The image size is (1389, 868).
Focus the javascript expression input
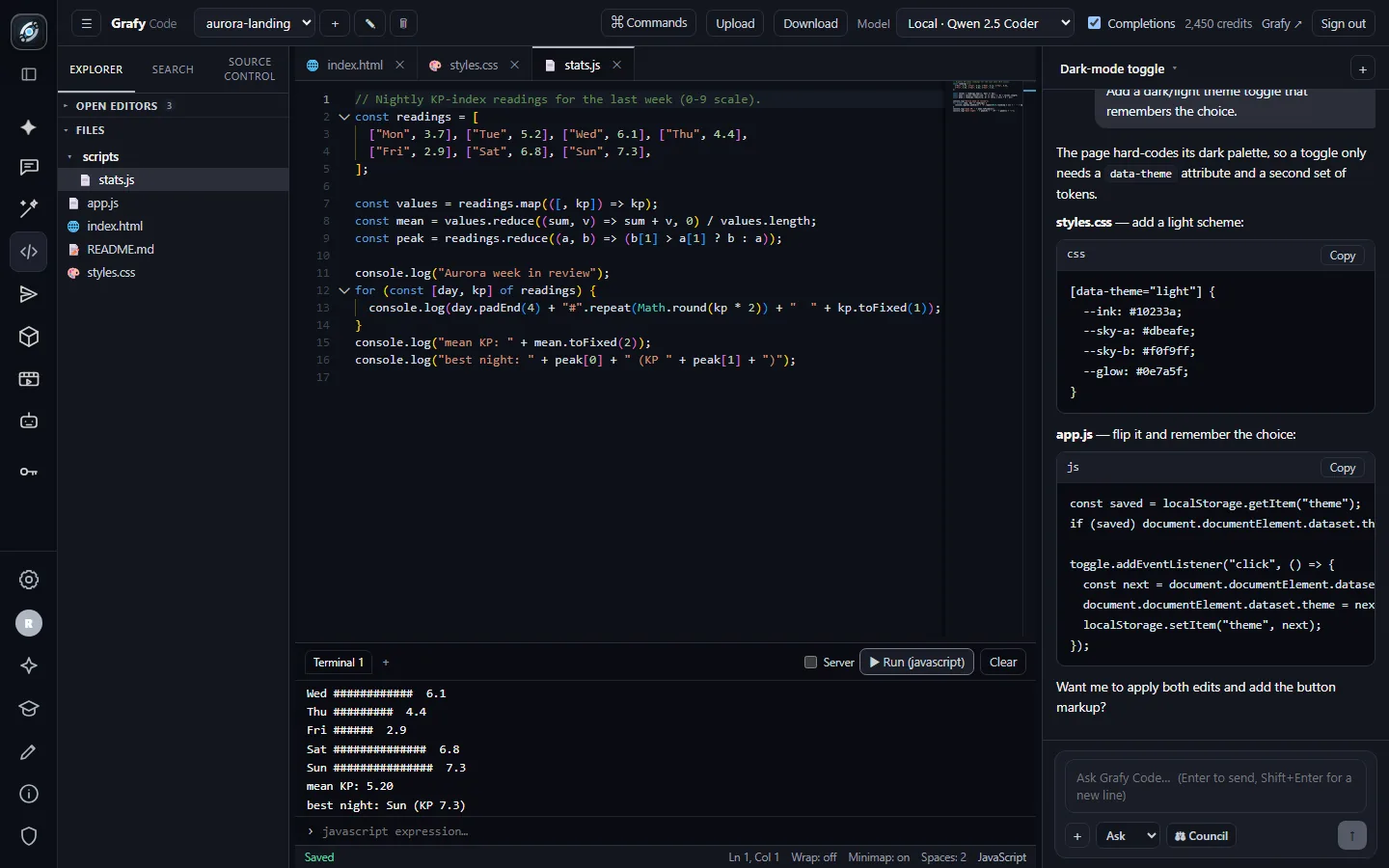[666, 831]
